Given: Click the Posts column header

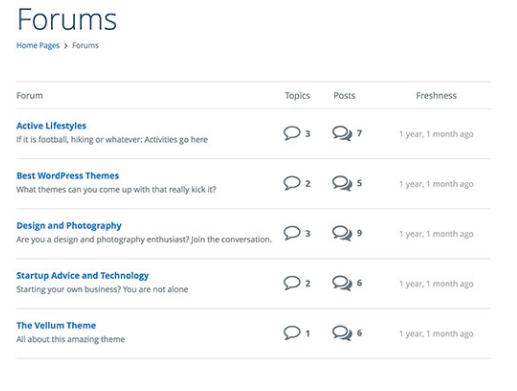Looking at the screenshot, I should [x=344, y=96].
